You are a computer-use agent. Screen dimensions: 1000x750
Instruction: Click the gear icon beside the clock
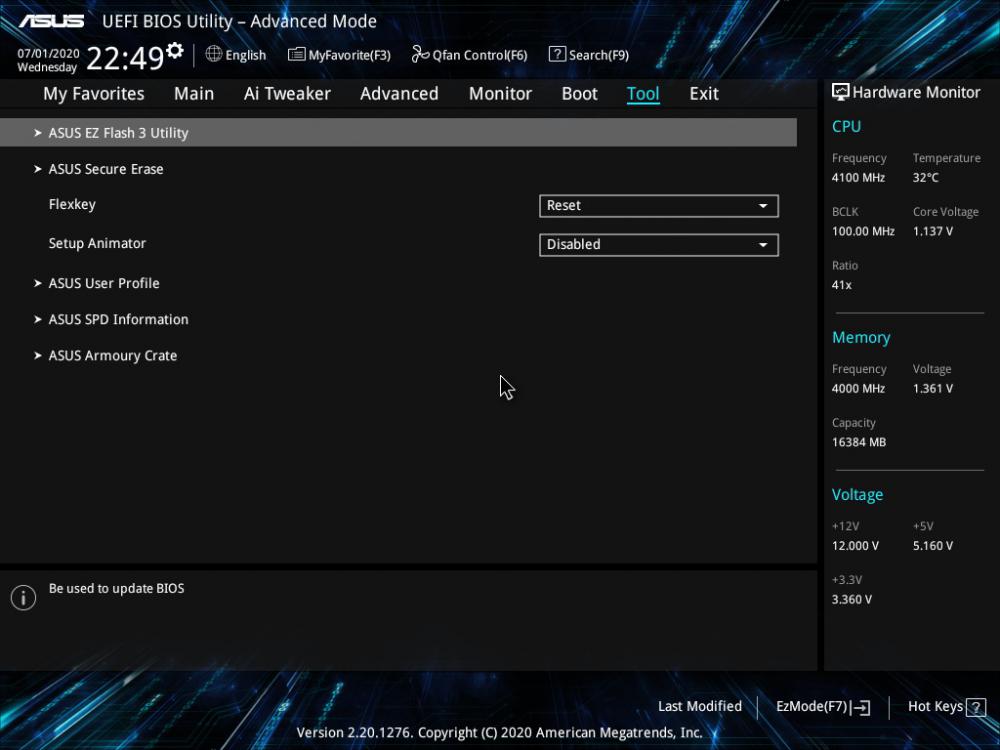coord(175,50)
